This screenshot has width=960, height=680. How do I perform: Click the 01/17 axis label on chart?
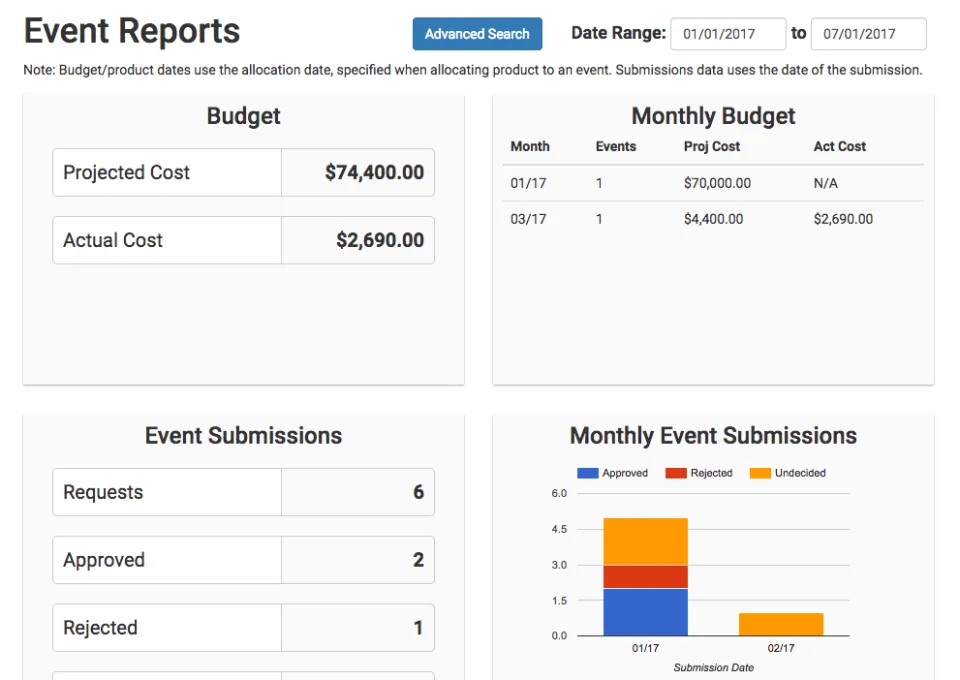645,648
